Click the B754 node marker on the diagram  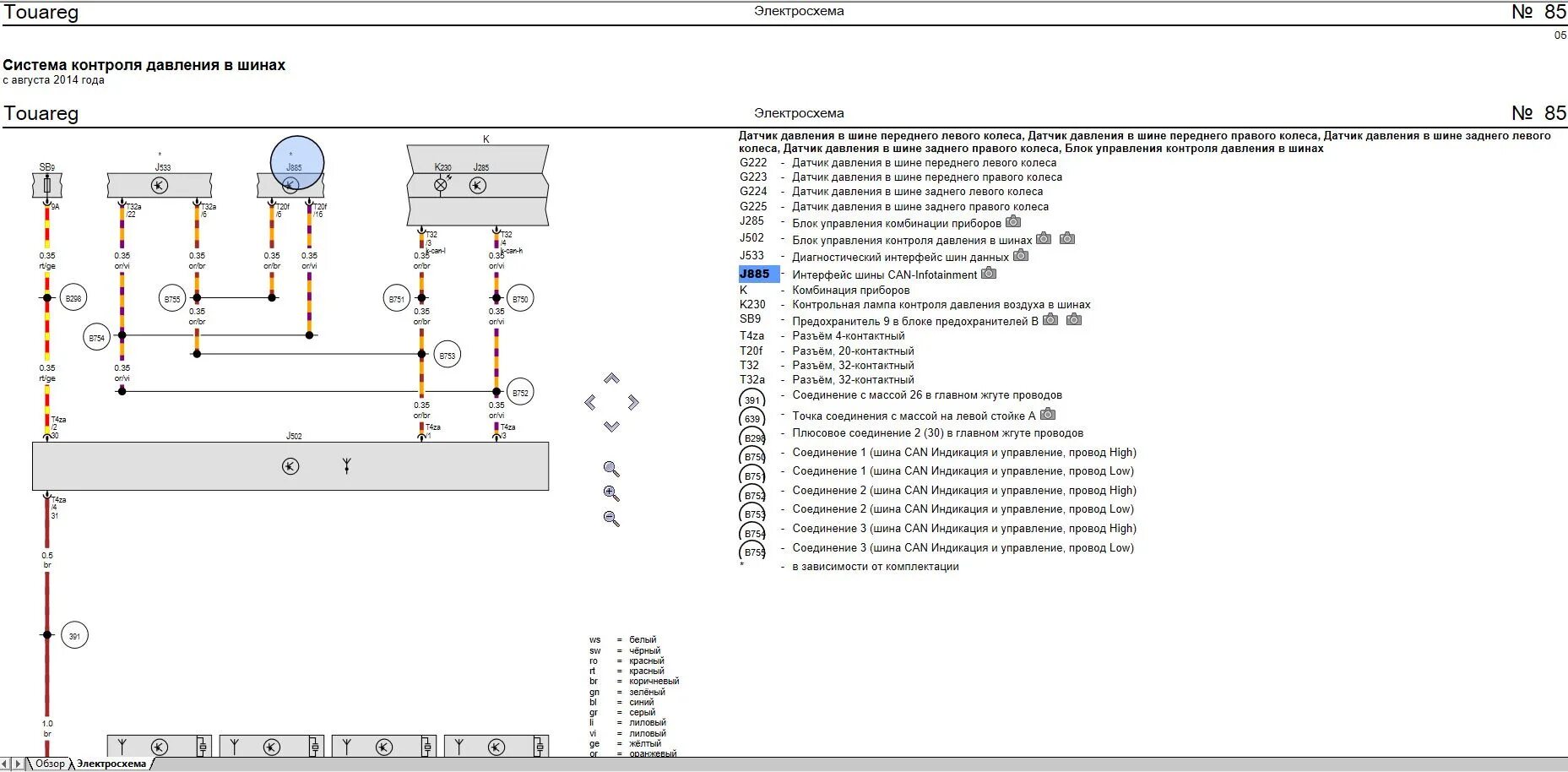click(x=97, y=338)
